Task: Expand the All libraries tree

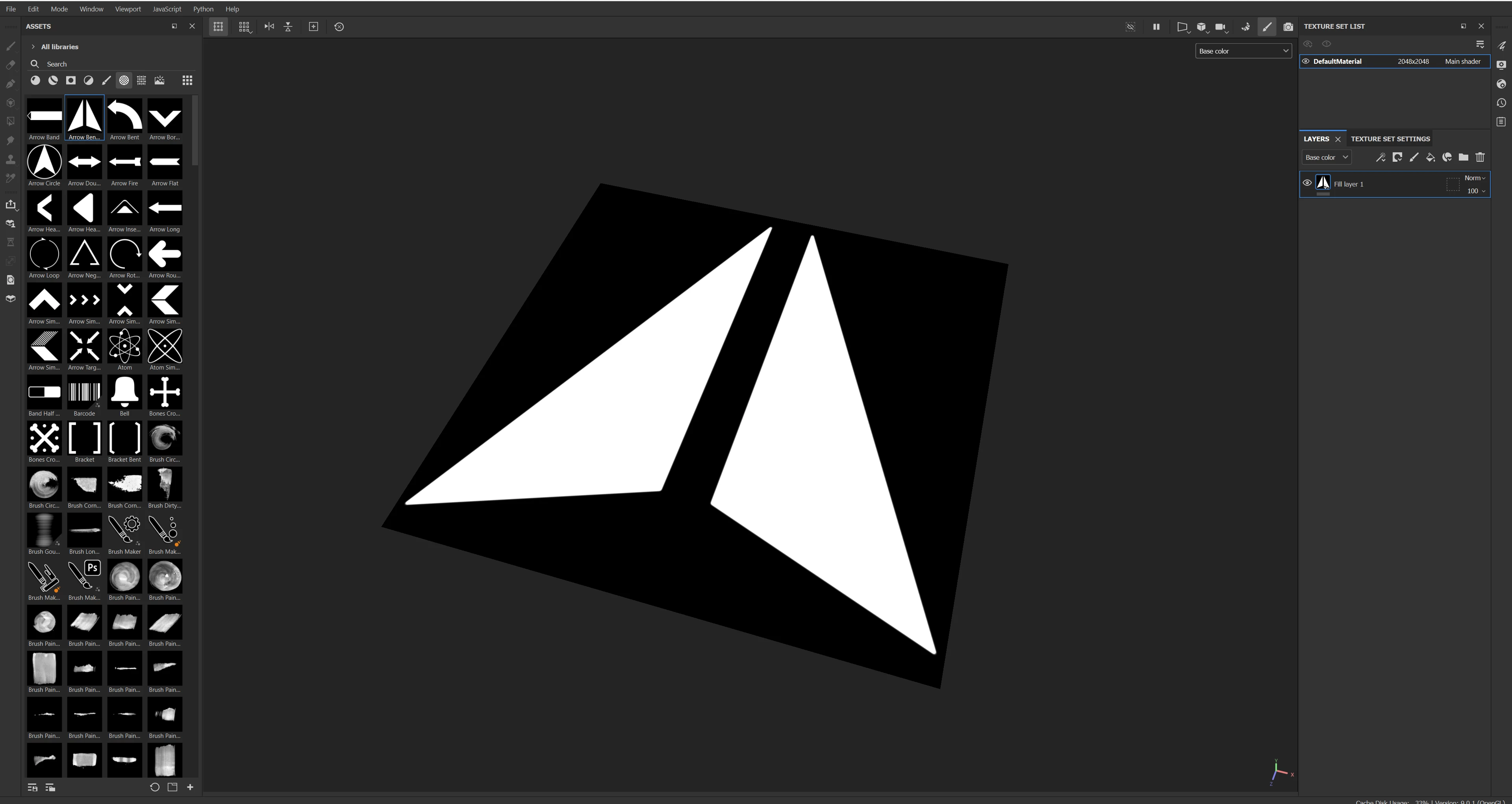Action: [x=33, y=47]
